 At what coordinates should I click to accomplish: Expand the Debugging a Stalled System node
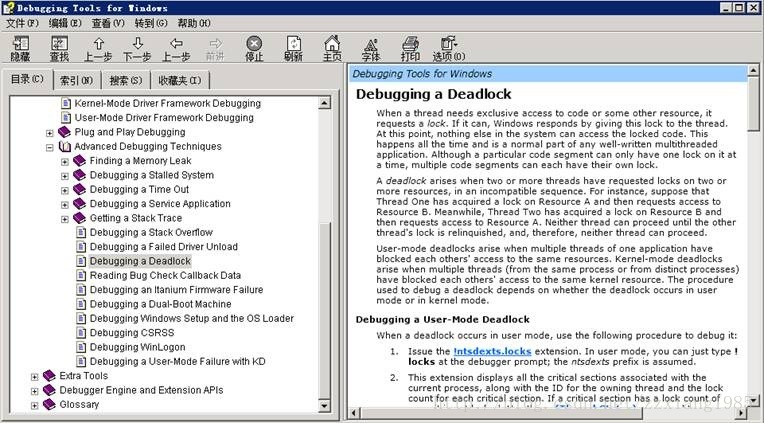65,176
